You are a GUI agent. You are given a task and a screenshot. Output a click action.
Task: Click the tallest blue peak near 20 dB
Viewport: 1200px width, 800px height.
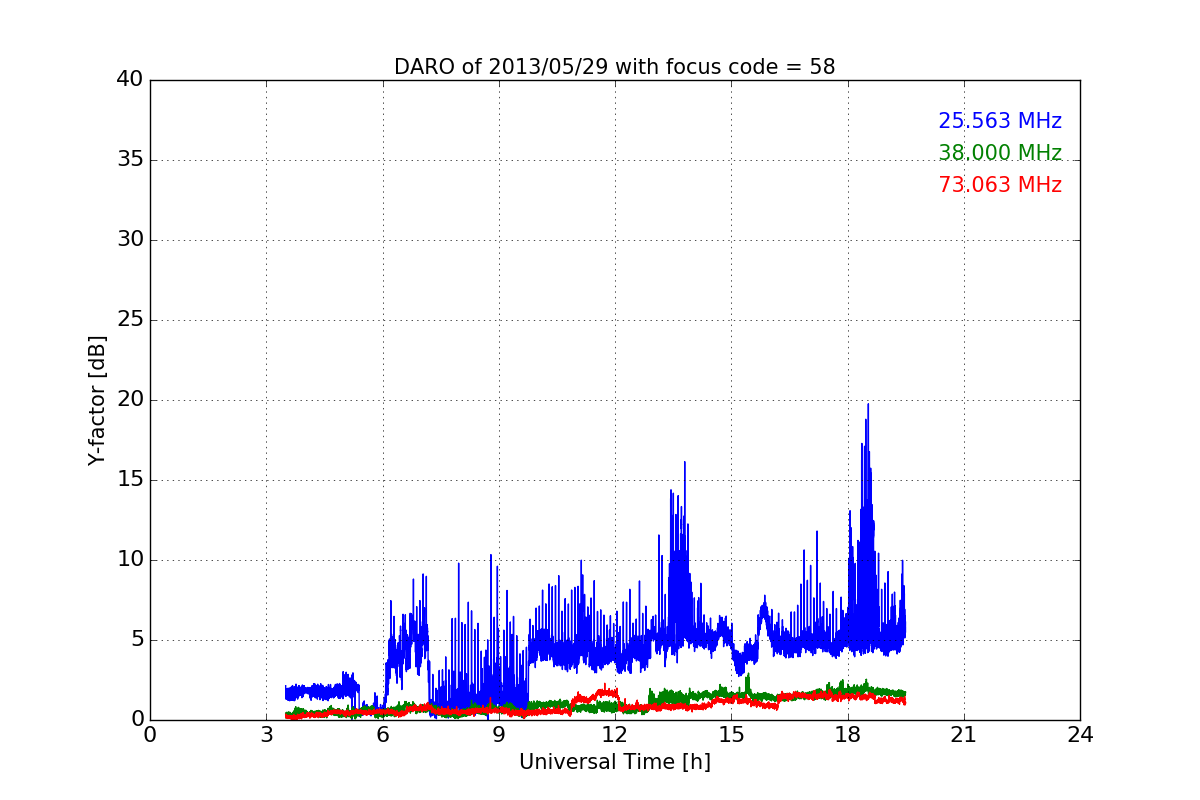(868, 406)
